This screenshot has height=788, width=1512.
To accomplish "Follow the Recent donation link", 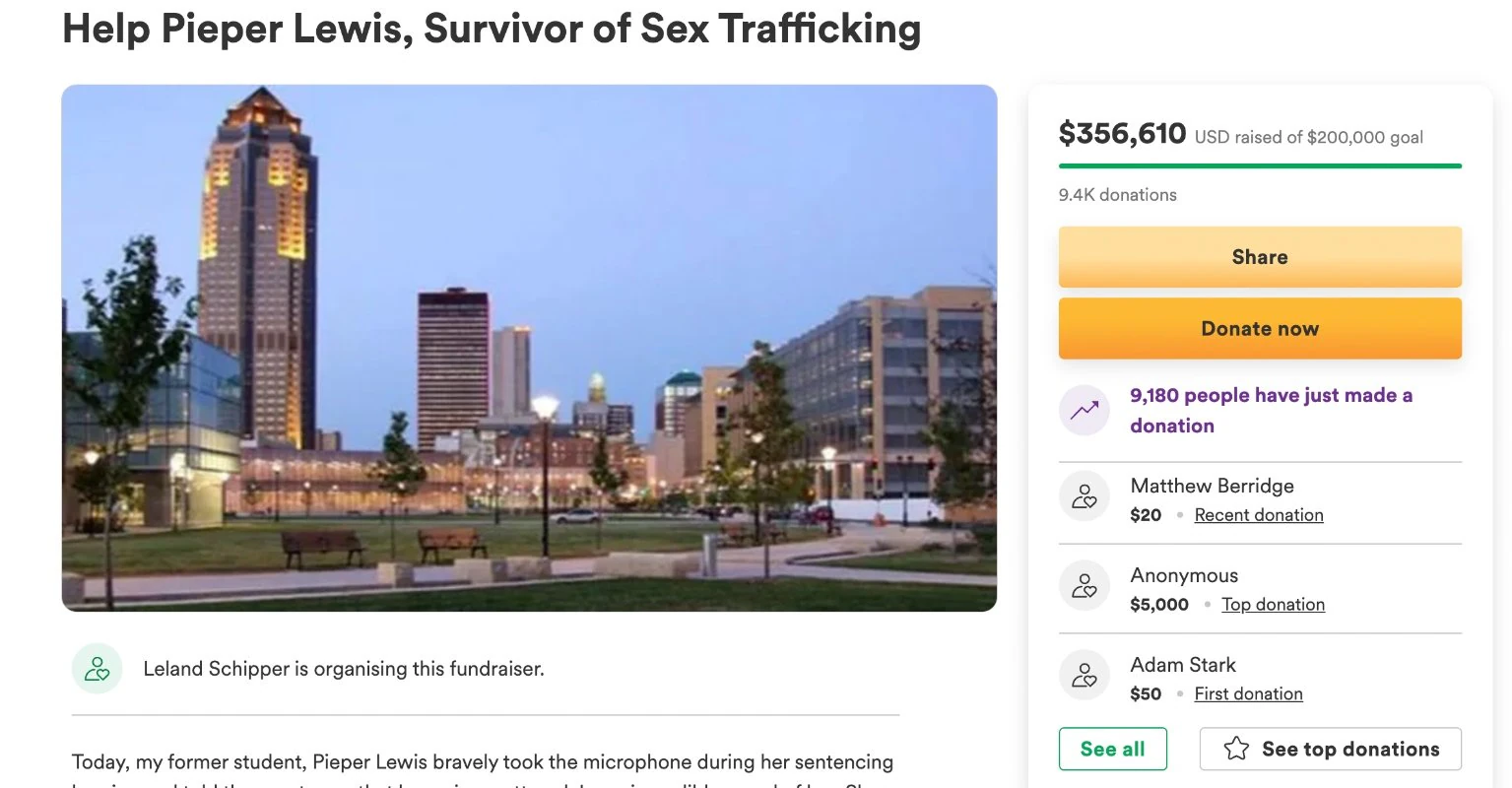I will point(1258,515).
